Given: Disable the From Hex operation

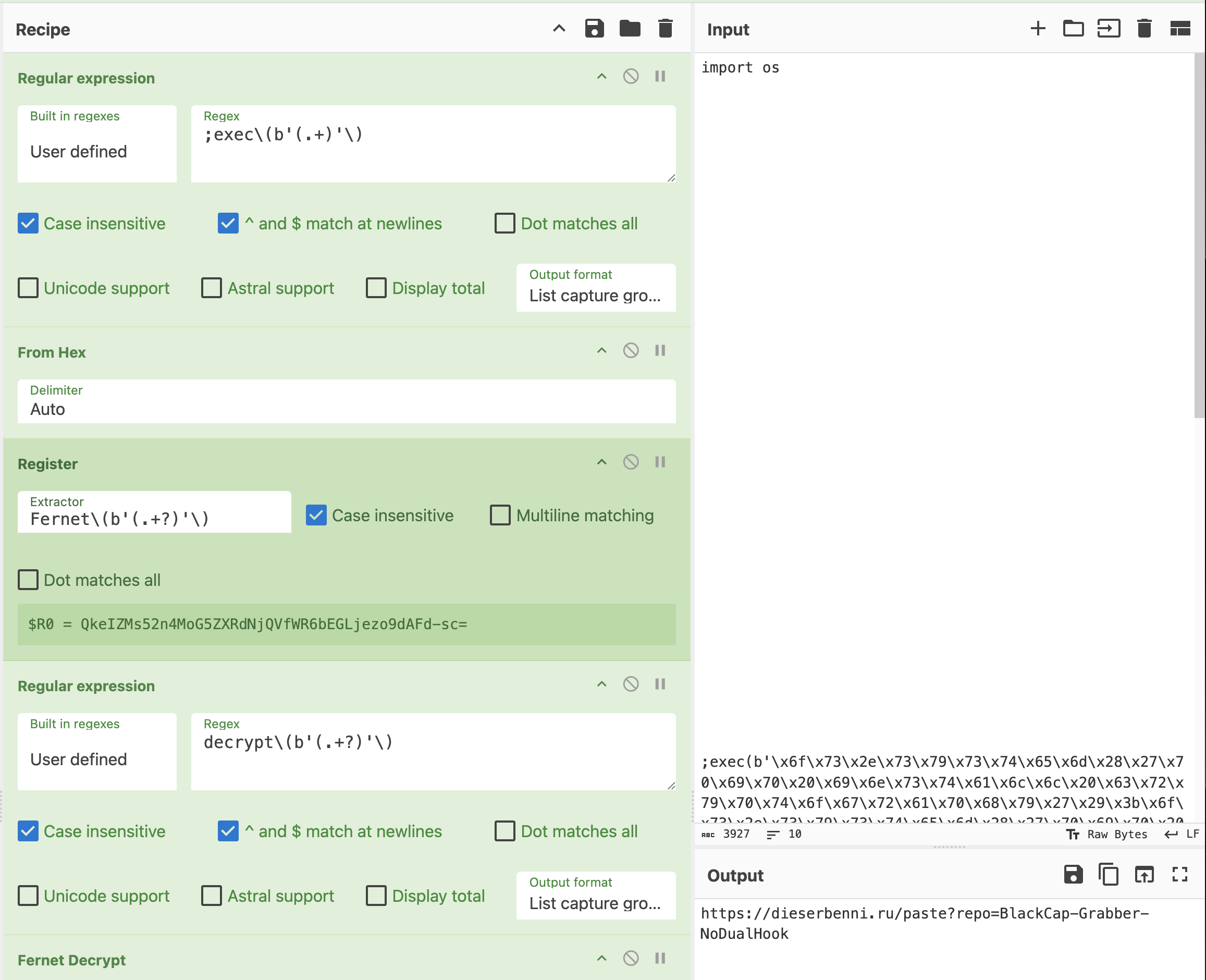Looking at the screenshot, I should pos(631,351).
